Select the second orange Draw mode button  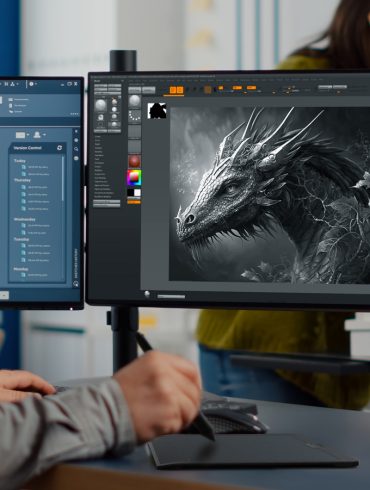[x=180, y=90]
